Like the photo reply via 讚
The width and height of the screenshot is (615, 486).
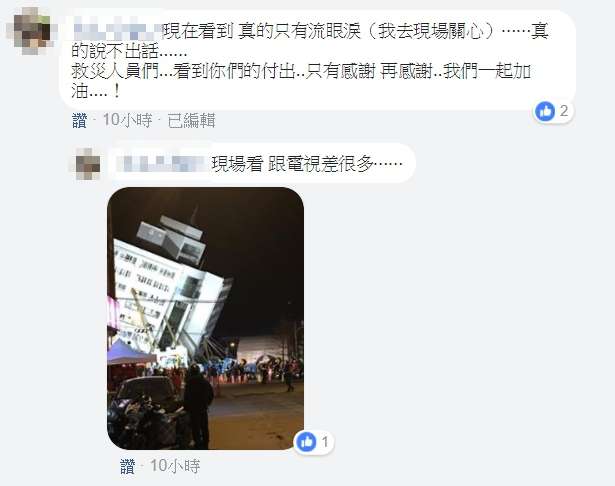pyautogui.click(x=127, y=466)
